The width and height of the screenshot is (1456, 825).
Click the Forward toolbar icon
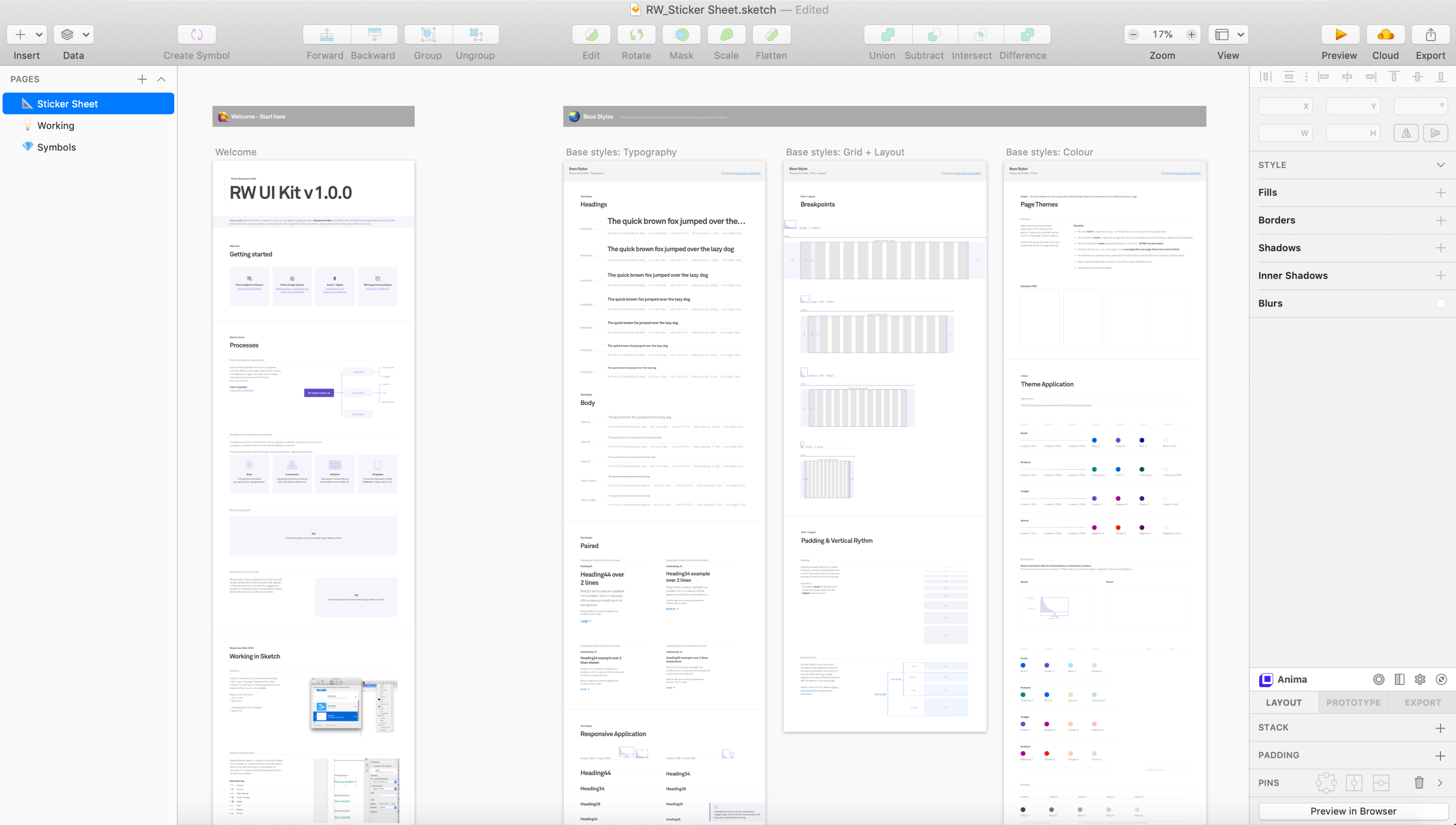(x=326, y=35)
